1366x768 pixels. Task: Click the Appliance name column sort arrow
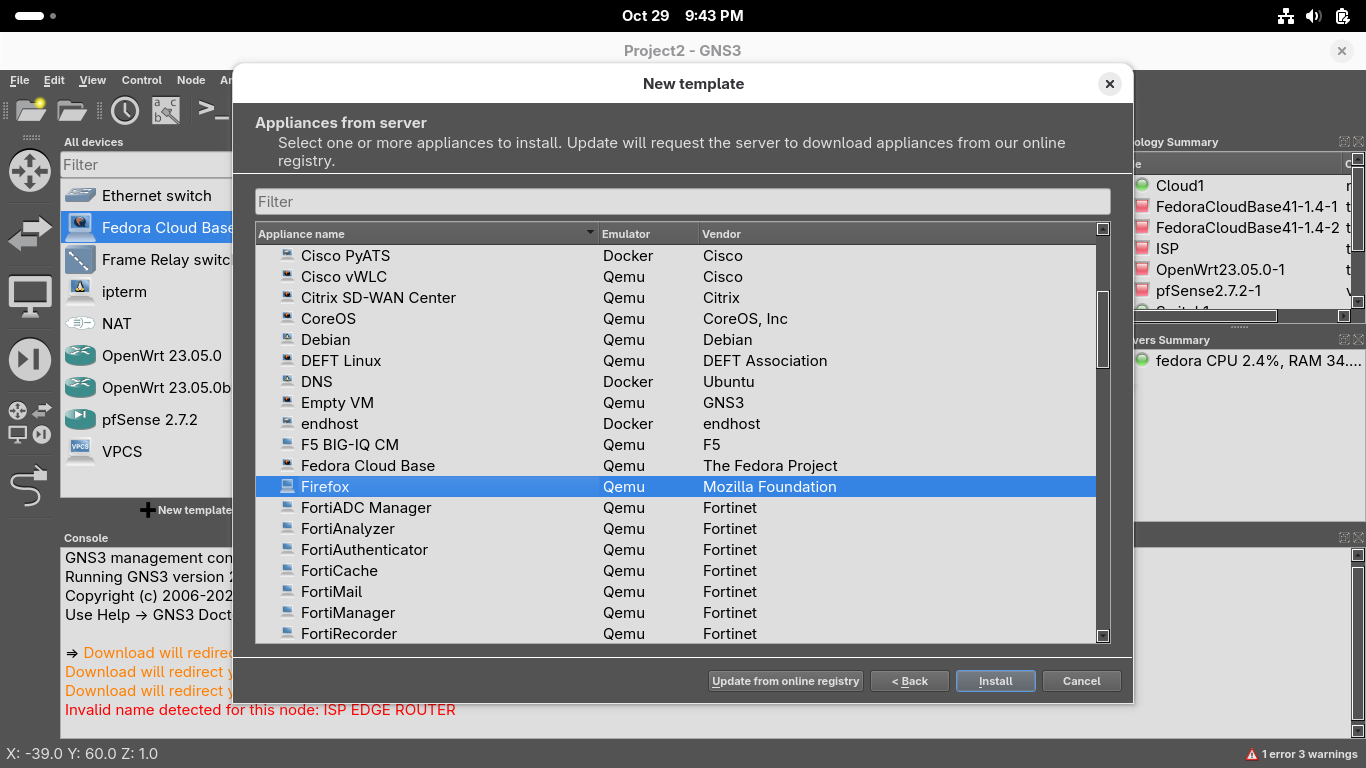(x=590, y=234)
